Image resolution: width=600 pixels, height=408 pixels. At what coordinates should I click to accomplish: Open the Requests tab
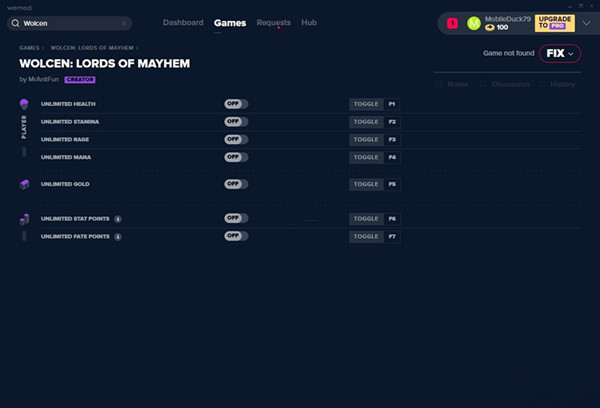(274, 23)
